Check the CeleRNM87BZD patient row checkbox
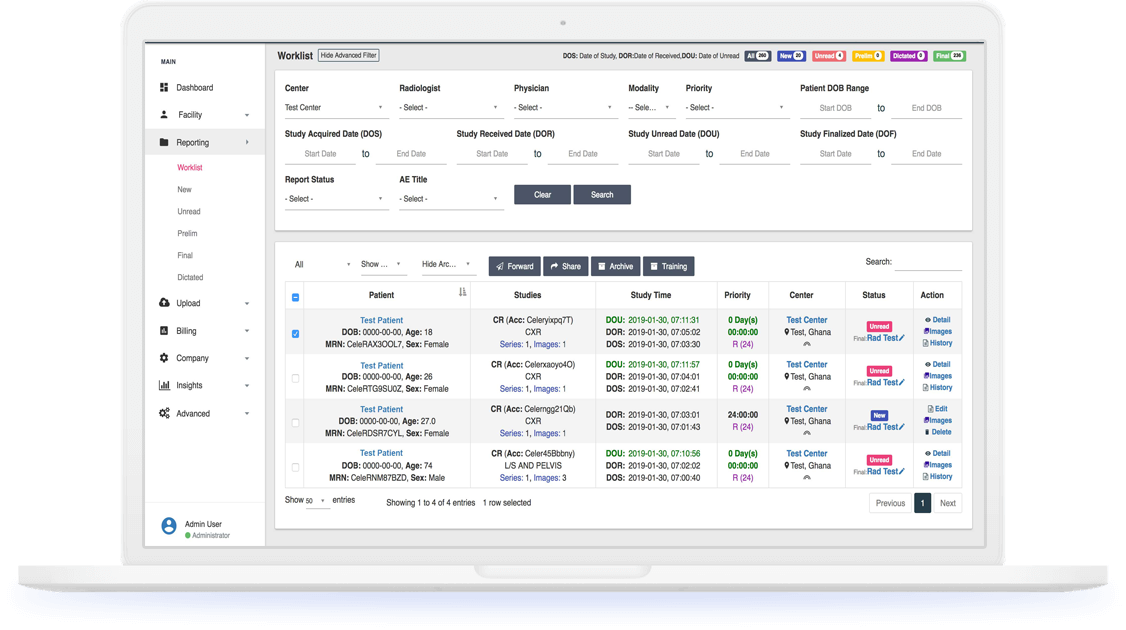The image size is (1126, 630). pyautogui.click(x=295, y=467)
